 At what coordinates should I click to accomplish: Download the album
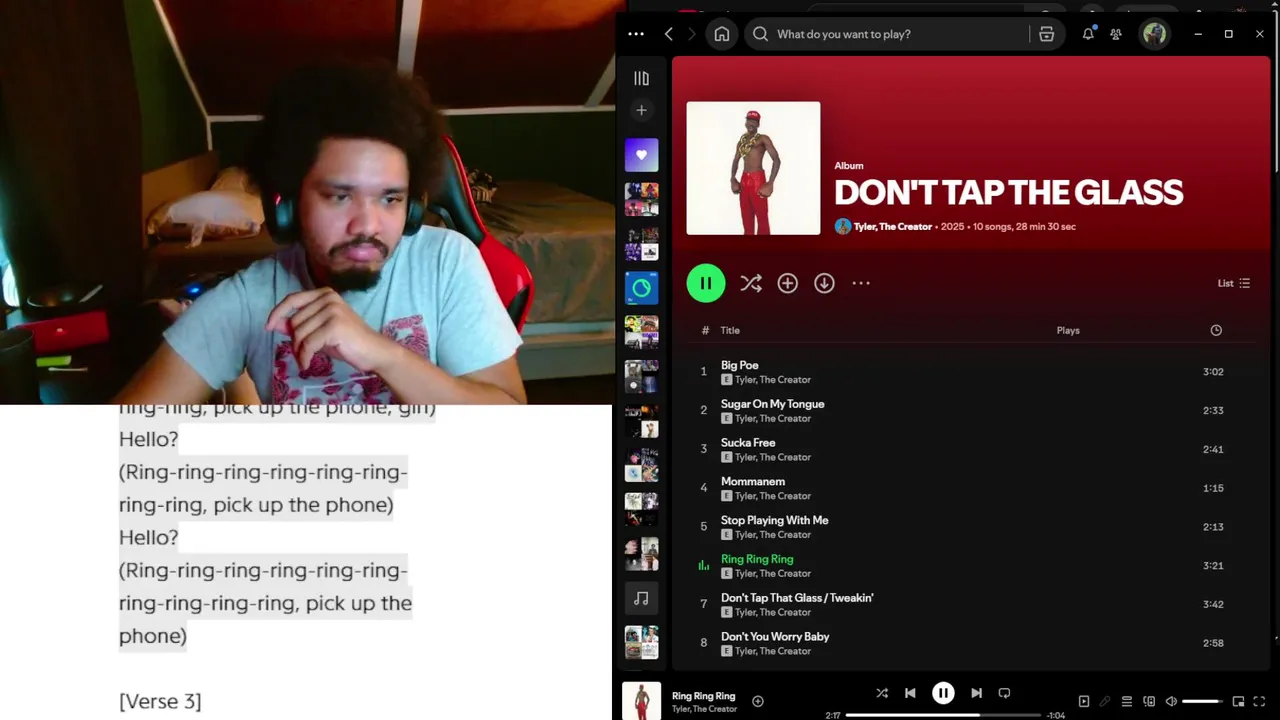pyautogui.click(x=824, y=284)
